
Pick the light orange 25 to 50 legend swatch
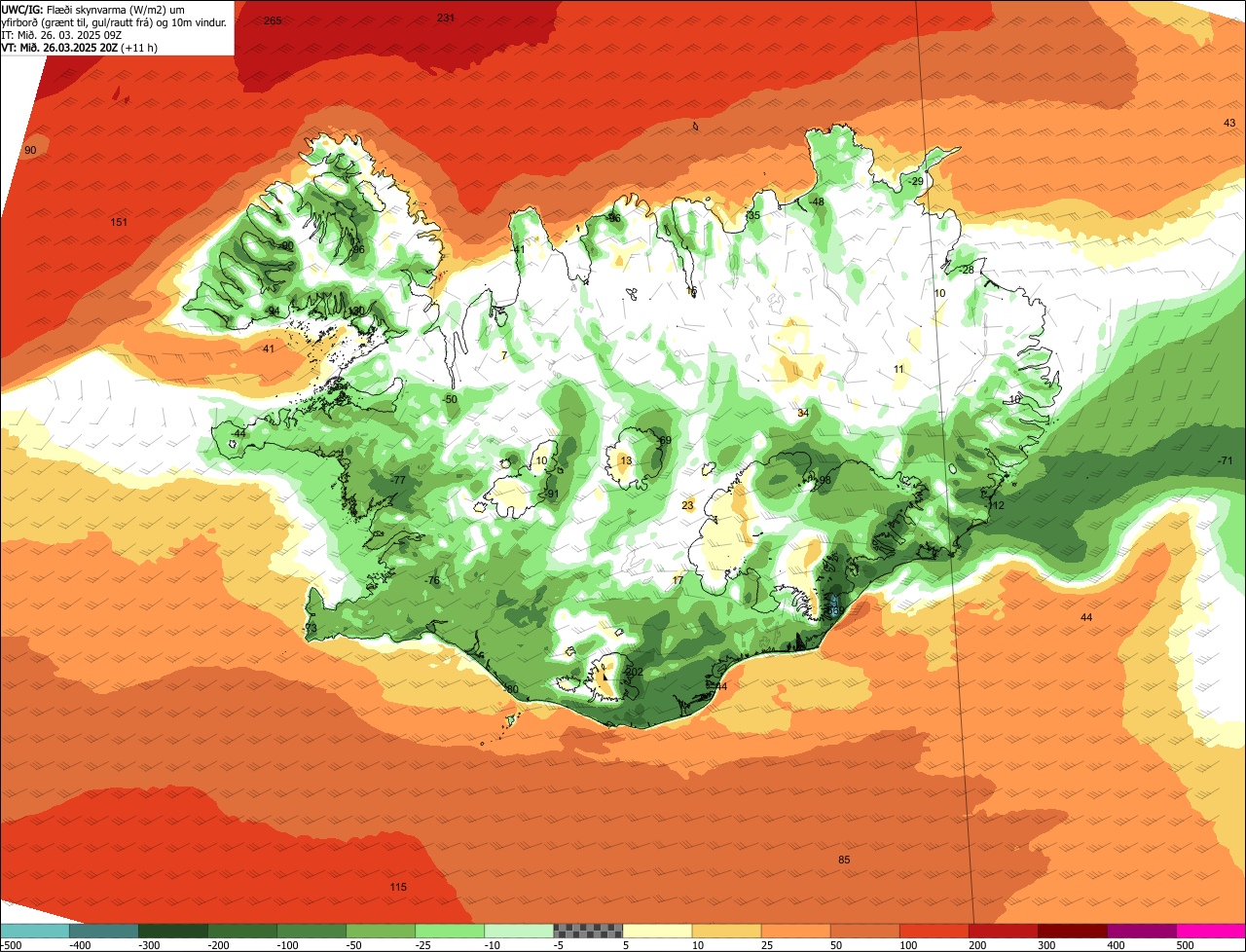tap(795, 931)
